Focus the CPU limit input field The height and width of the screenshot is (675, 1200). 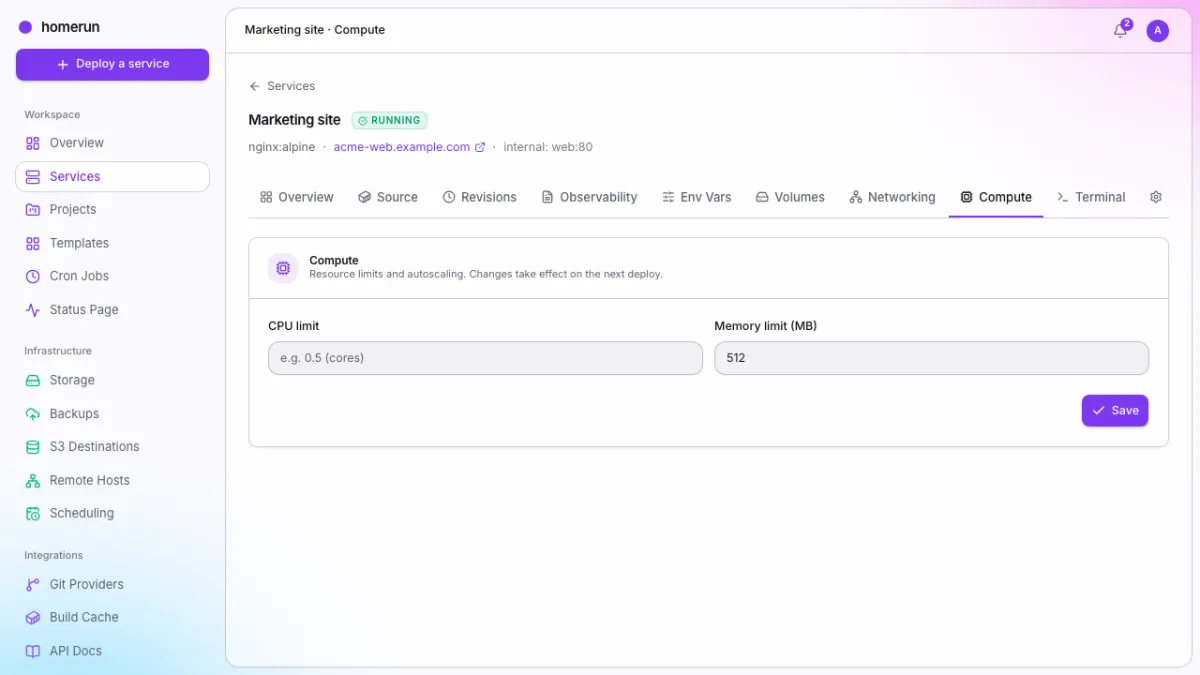point(485,358)
